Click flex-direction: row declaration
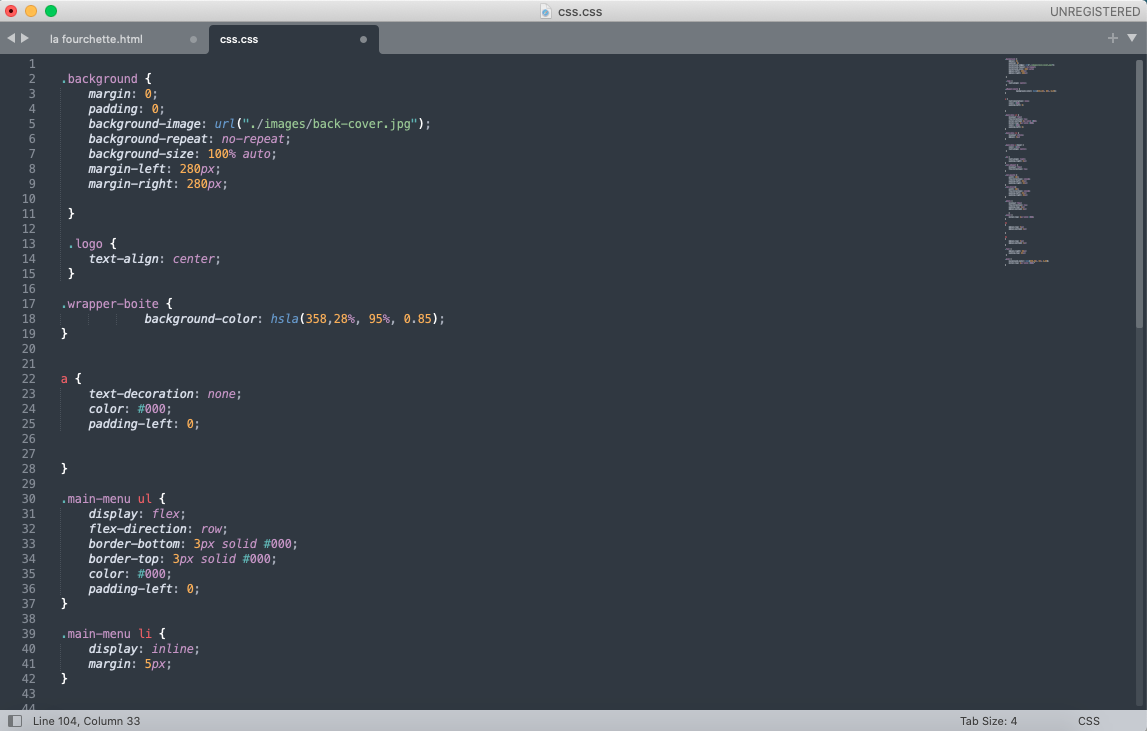The image size is (1147, 731). (158, 529)
